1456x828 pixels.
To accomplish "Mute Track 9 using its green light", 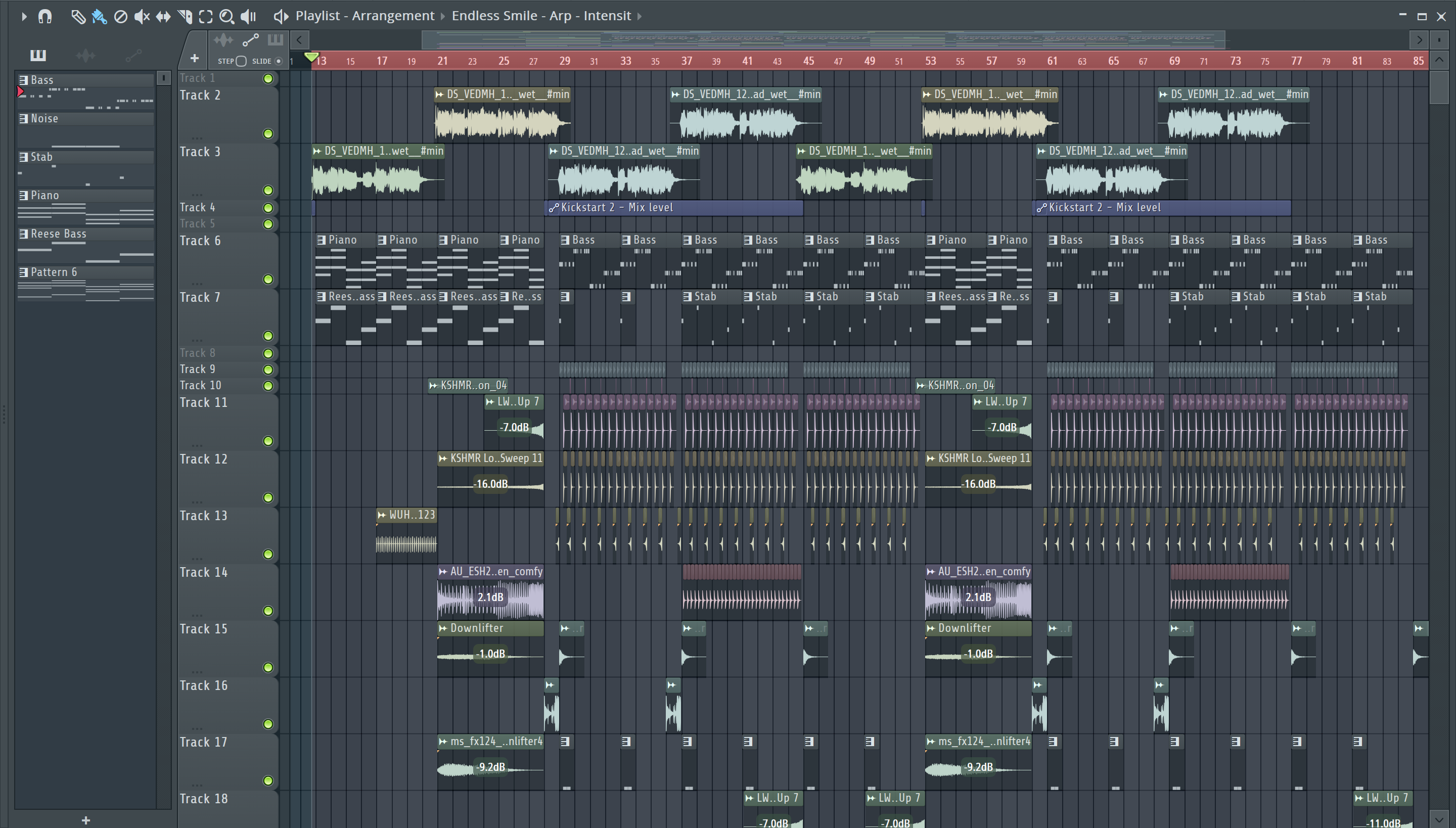I will pos(268,370).
